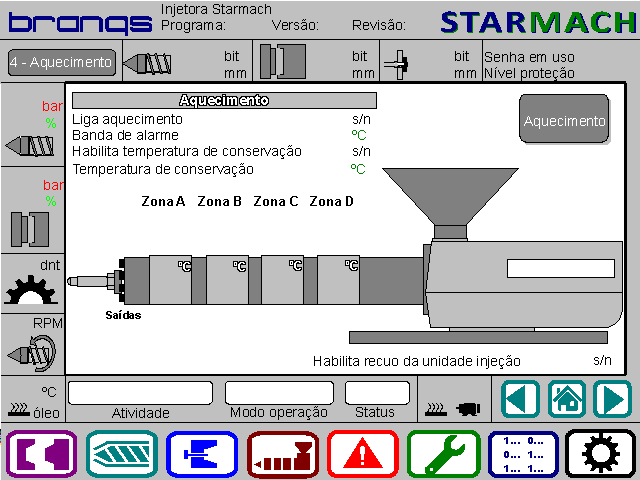Click the 'Programa:' label in header

(193, 25)
